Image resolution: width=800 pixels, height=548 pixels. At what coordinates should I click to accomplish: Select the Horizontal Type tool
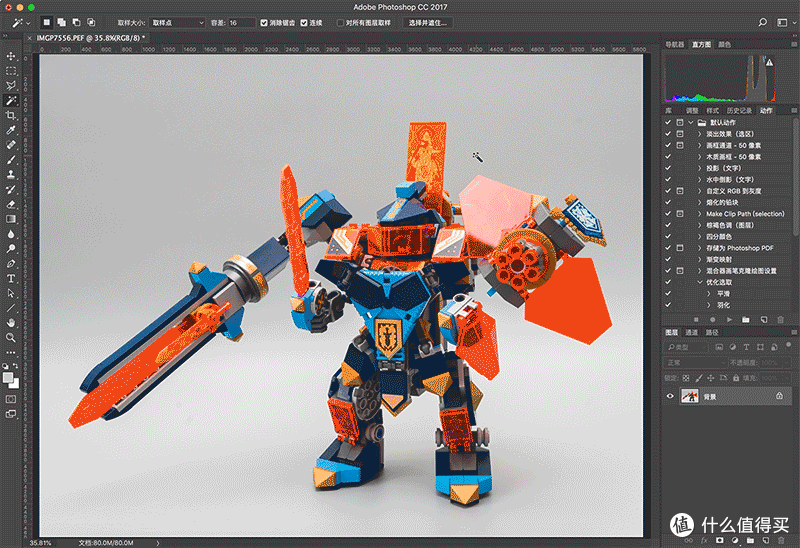(11, 279)
